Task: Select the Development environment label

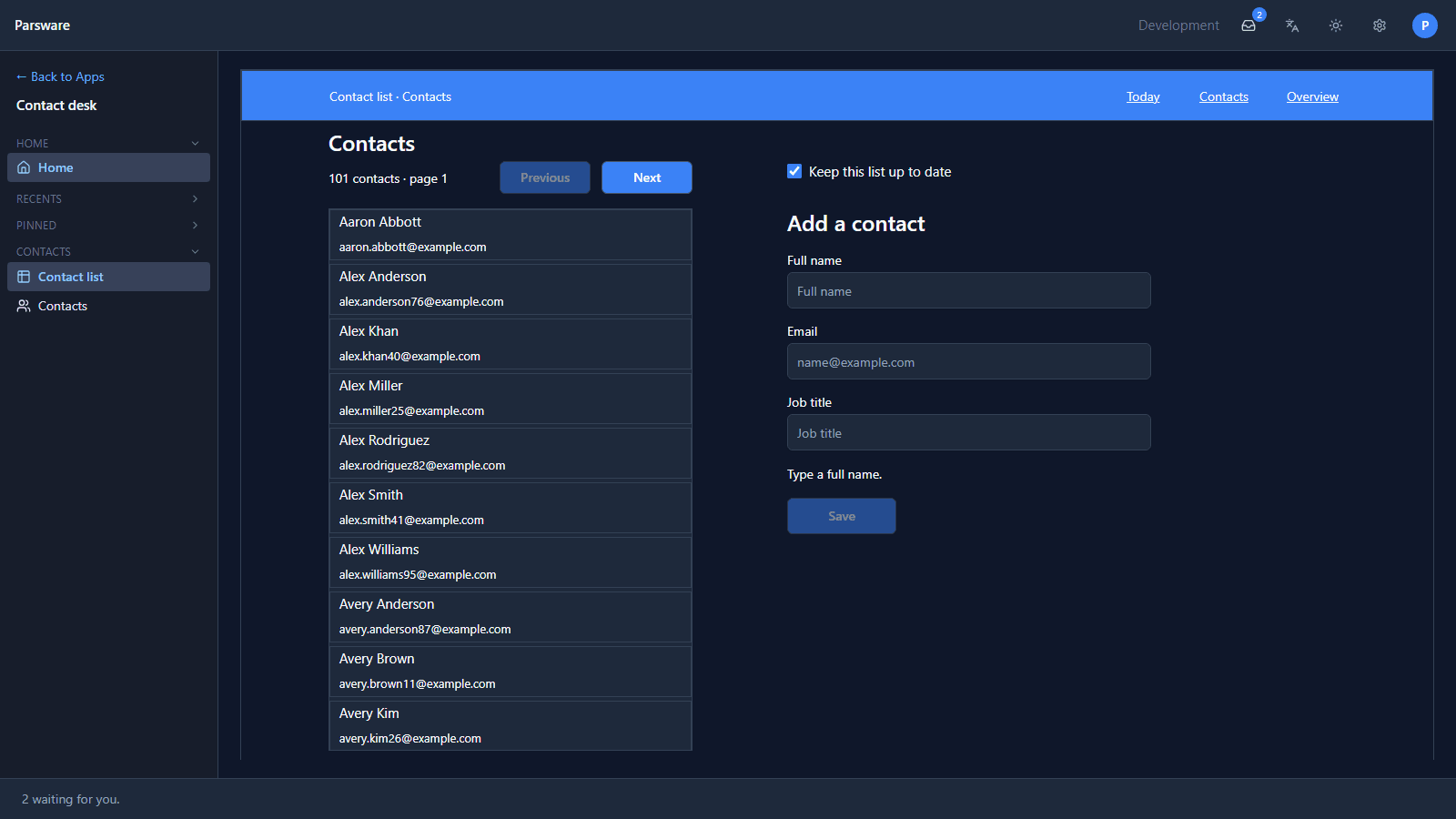Action: pos(1178,25)
